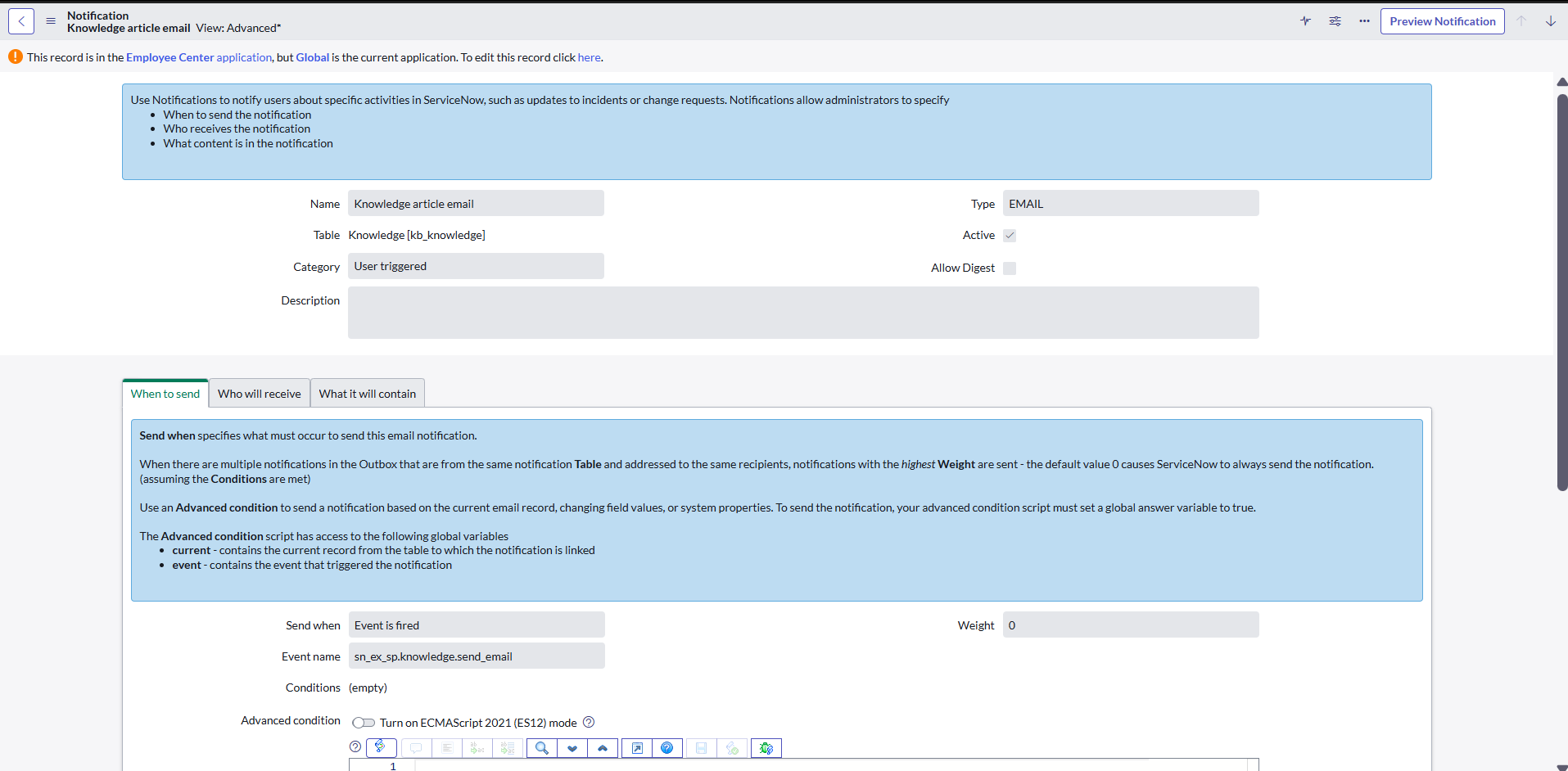Toggle the syntax editor macros icon
The image size is (1568, 771).
click(382, 747)
